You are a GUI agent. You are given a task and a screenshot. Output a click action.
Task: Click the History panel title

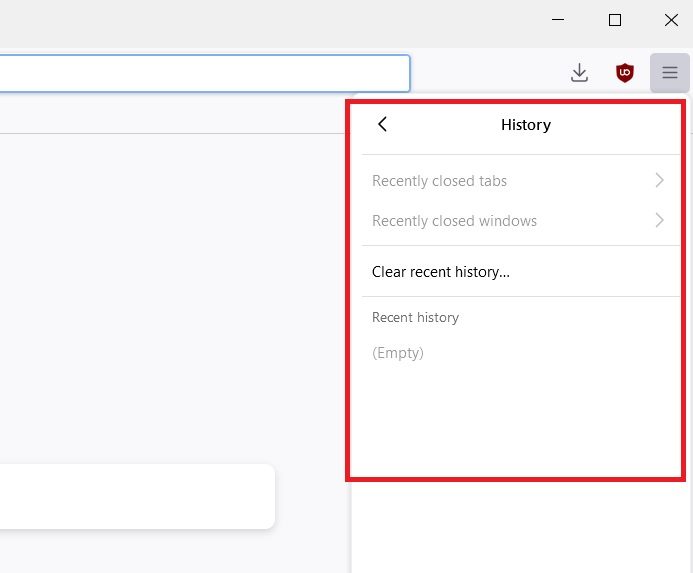[x=526, y=125]
